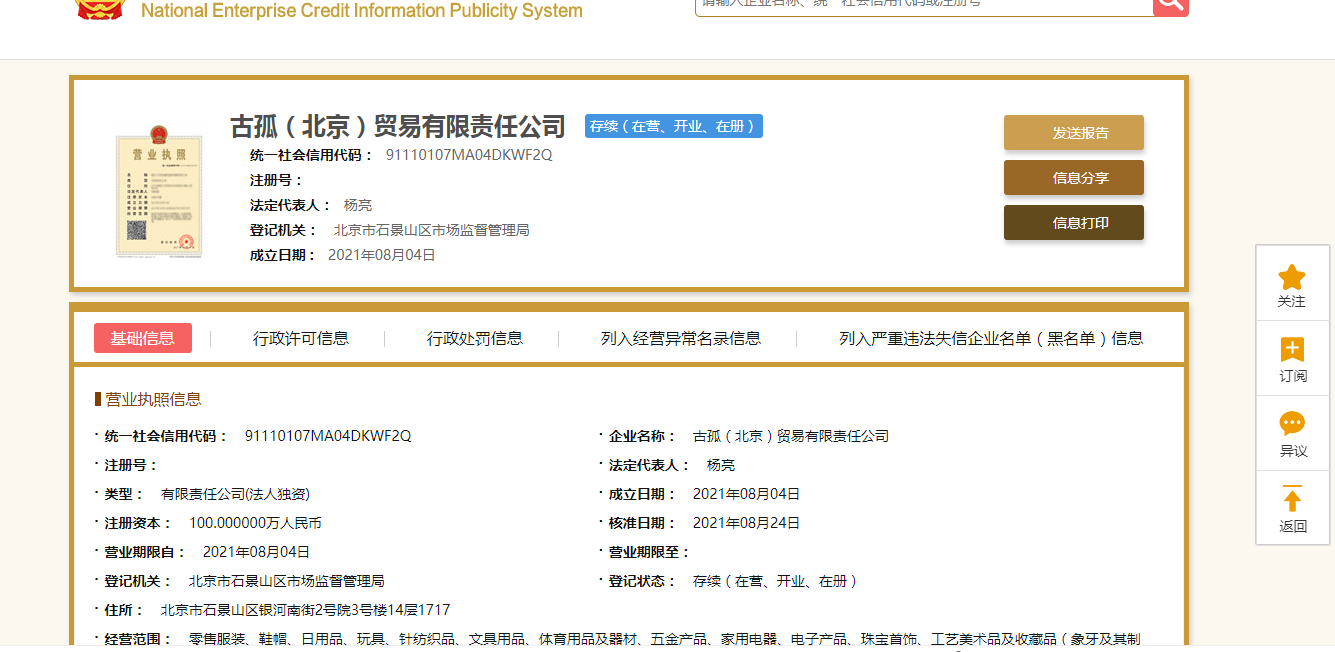Viewport: 1335px width, 652px height.
Task: Click the header 登记机关 authority value
Action: click(x=432, y=230)
